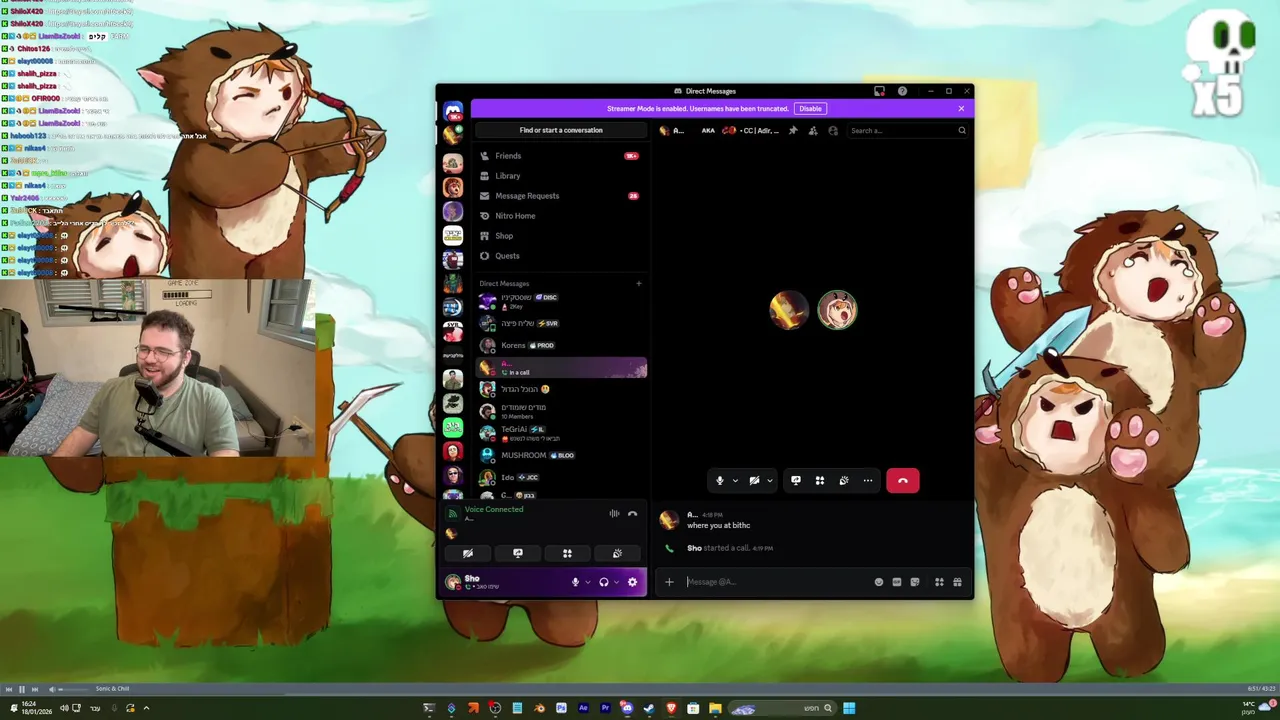Screen dimensions: 1280x720
Task: Expand camera options in call
Action: [x=769, y=481]
